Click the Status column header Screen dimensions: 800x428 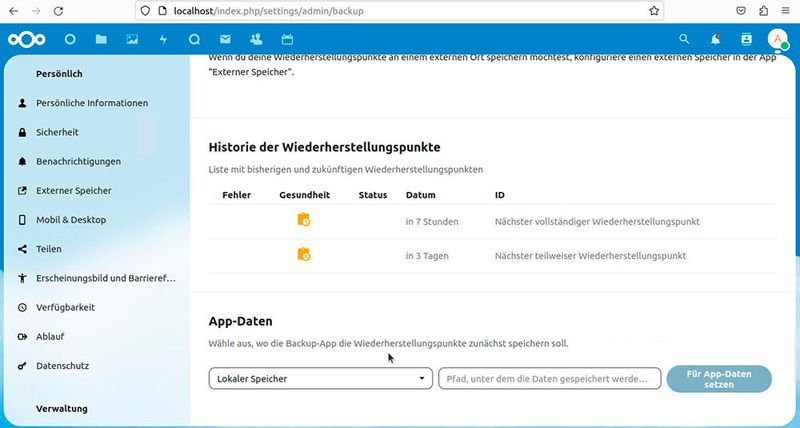click(x=373, y=195)
